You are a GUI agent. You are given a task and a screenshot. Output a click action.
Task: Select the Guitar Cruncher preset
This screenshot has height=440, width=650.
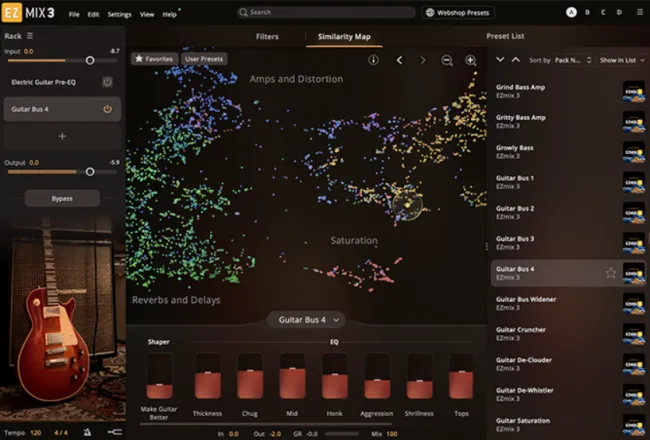click(568, 333)
